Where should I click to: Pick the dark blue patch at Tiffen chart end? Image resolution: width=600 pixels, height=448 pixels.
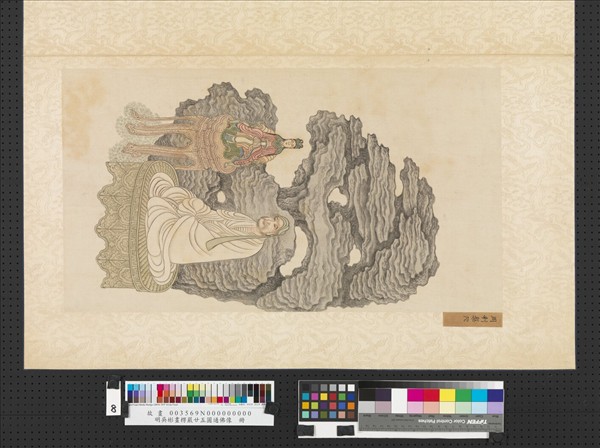(495, 395)
